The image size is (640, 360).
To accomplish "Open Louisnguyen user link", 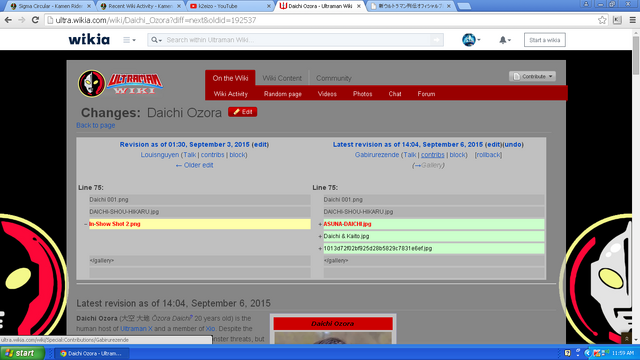I will pos(160,155).
